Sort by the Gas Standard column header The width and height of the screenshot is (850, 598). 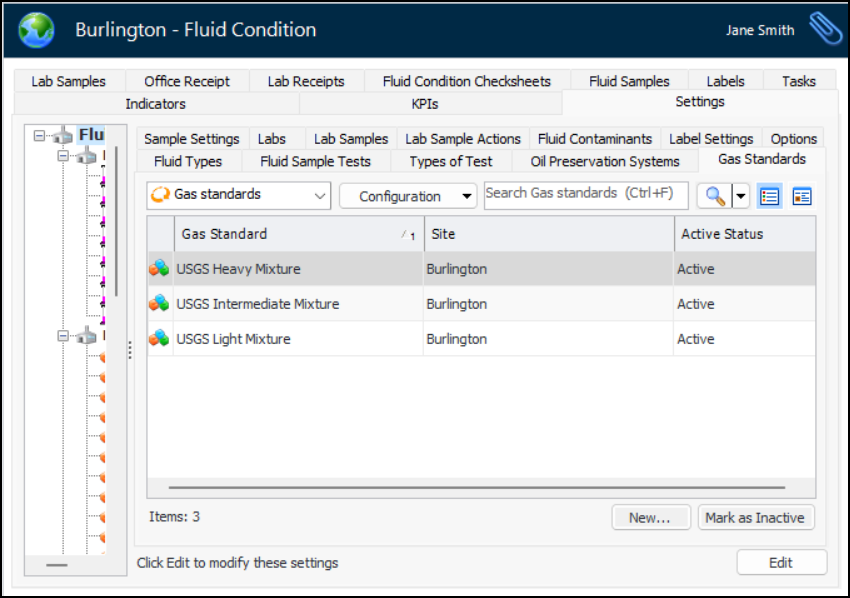tap(299, 234)
